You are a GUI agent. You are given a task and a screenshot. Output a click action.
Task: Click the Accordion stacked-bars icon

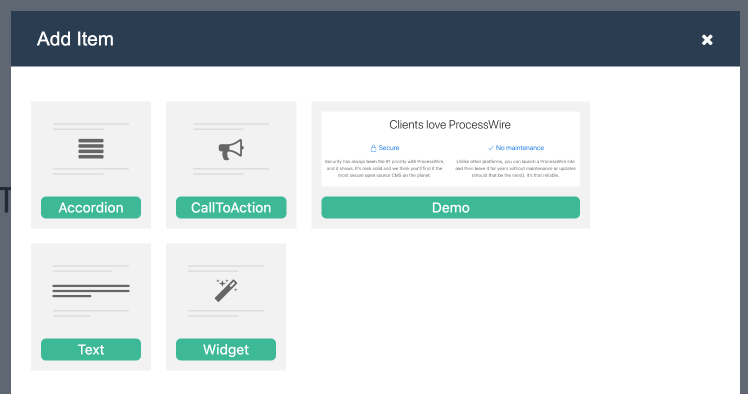(x=91, y=149)
